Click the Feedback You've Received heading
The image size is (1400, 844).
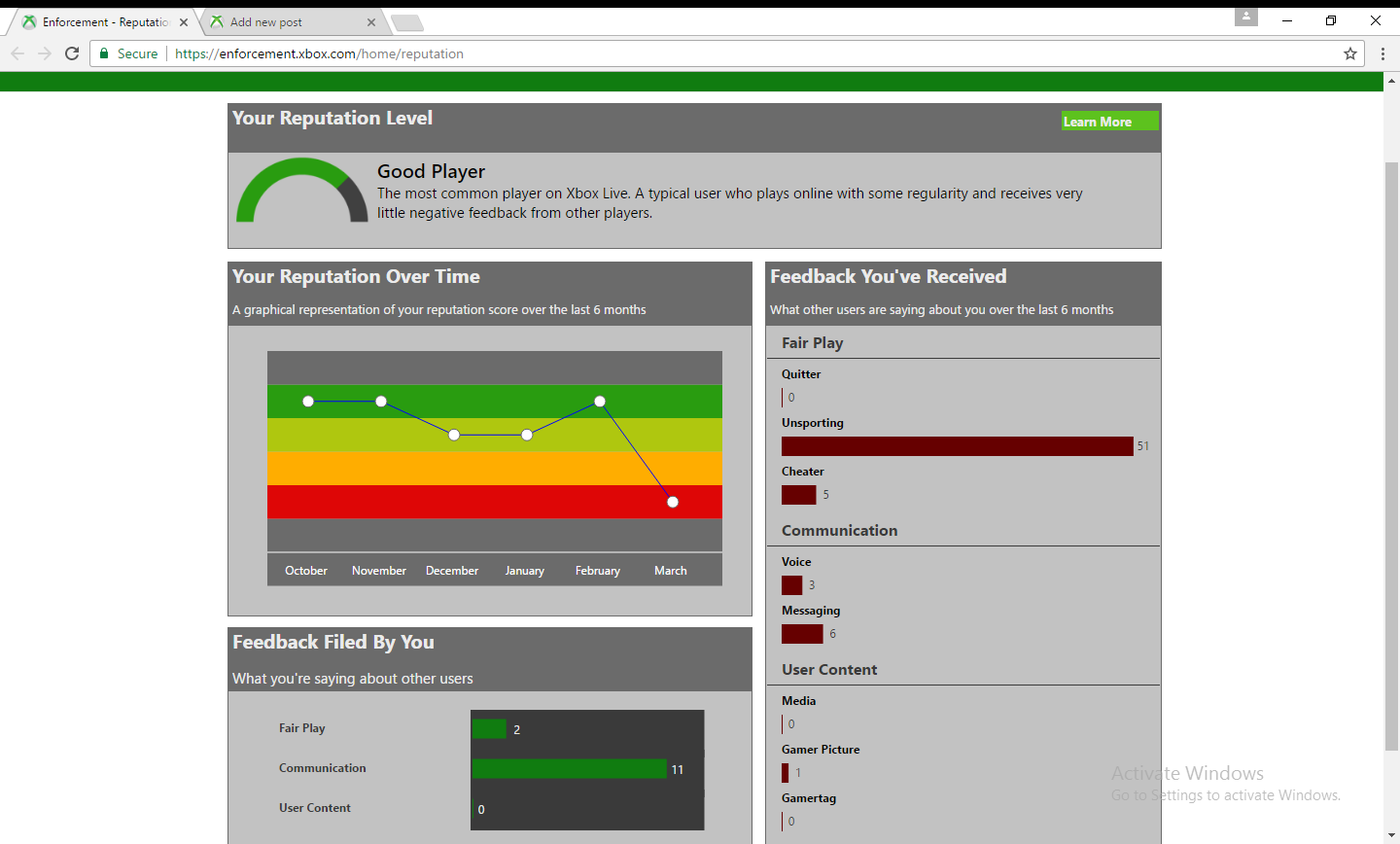(x=889, y=277)
